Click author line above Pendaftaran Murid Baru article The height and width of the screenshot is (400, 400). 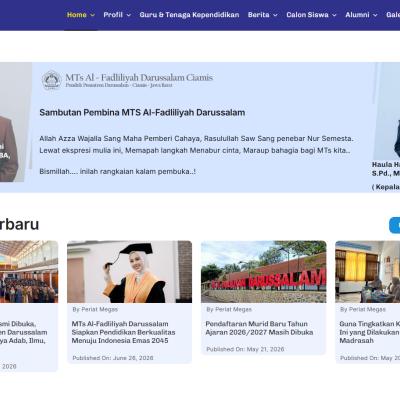click(x=229, y=309)
